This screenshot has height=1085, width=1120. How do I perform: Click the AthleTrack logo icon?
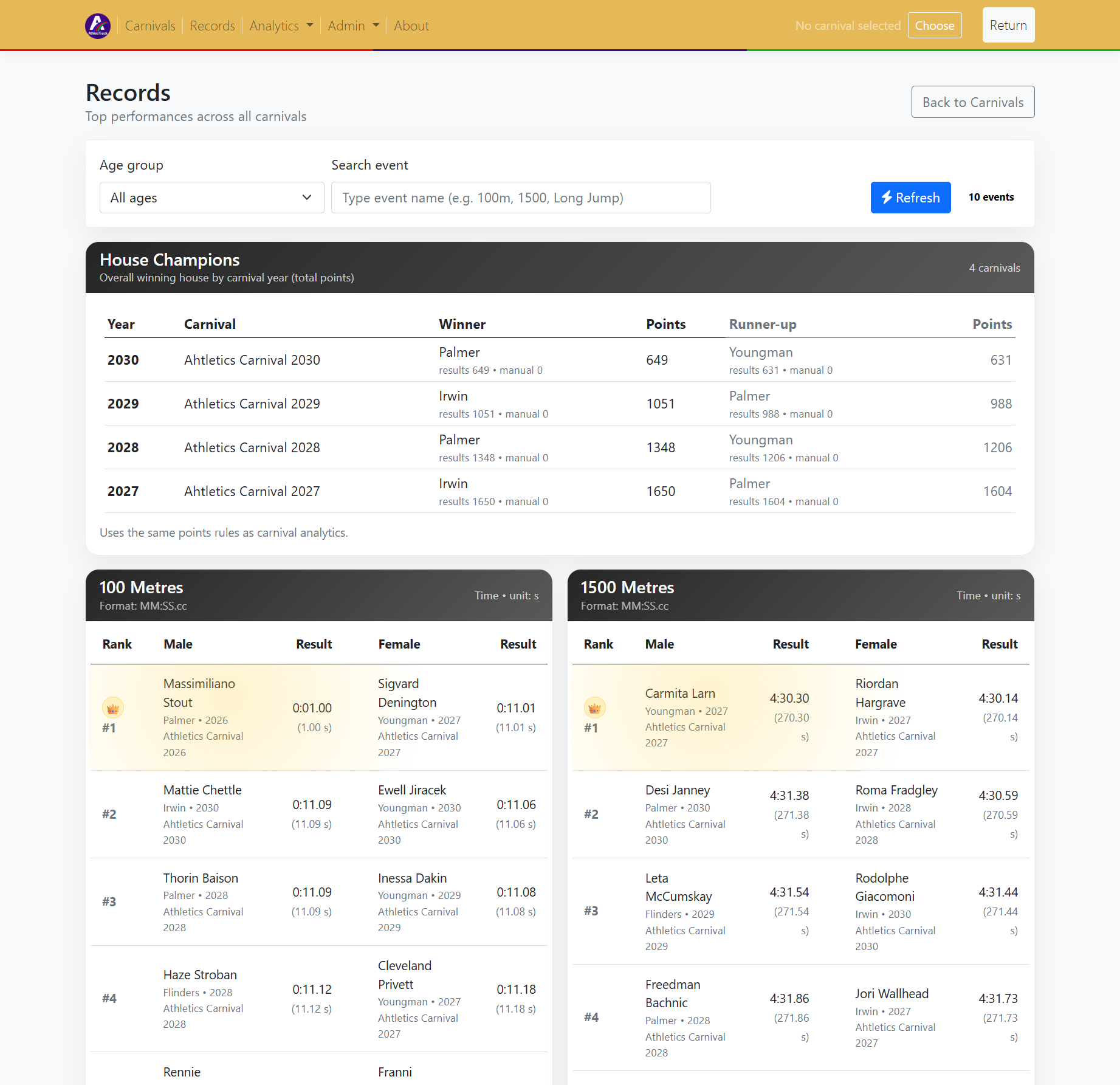click(98, 26)
